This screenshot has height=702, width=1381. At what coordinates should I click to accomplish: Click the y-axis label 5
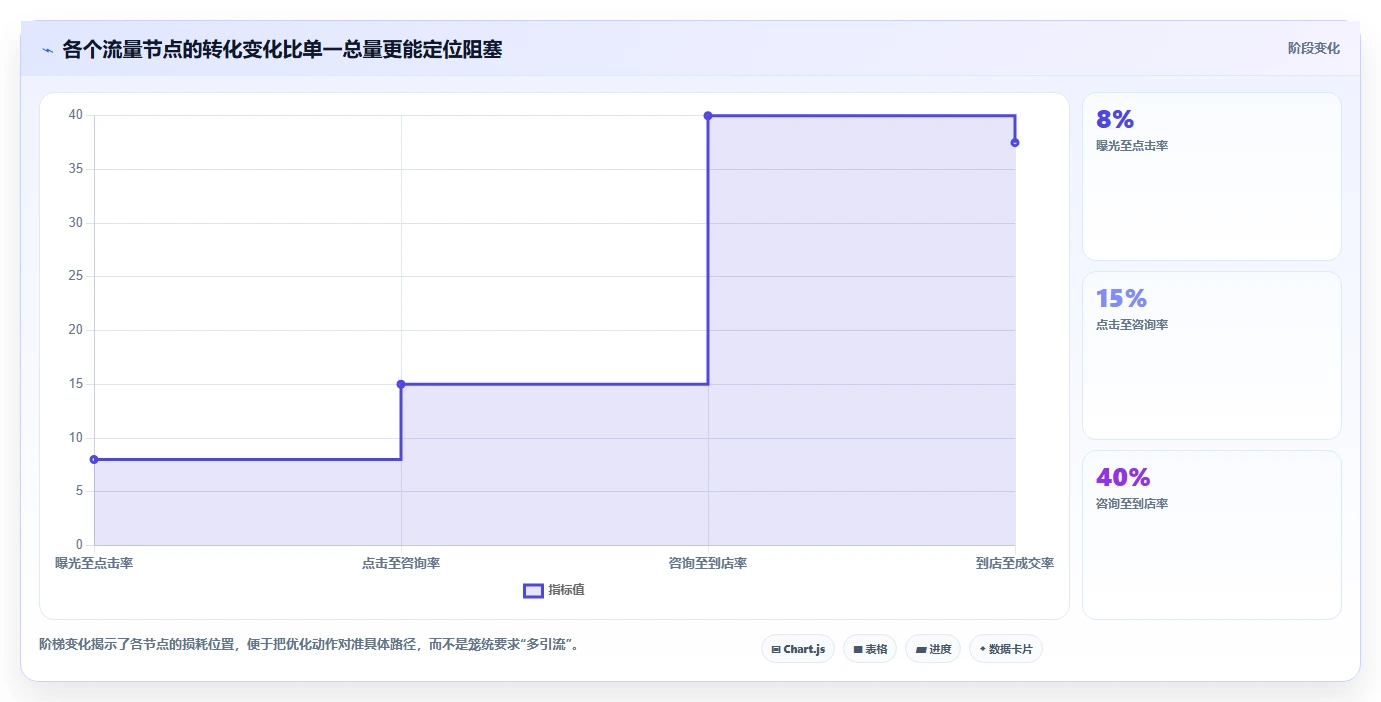pos(78,491)
